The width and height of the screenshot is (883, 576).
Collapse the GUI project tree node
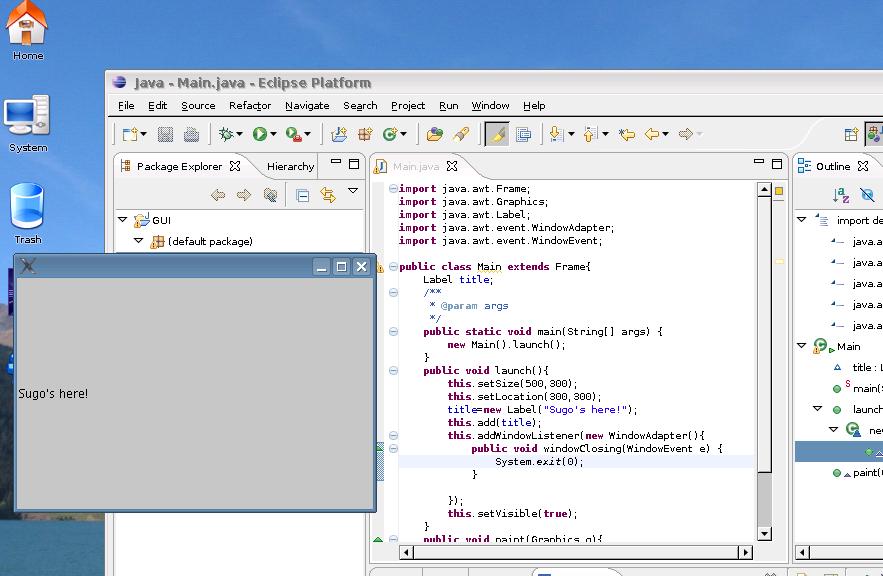tap(122, 220)
